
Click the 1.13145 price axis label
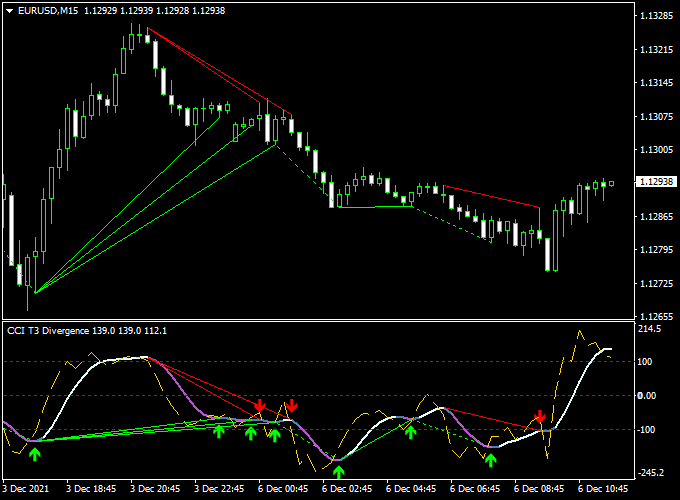pyautogui.click(x=656, y=83)
